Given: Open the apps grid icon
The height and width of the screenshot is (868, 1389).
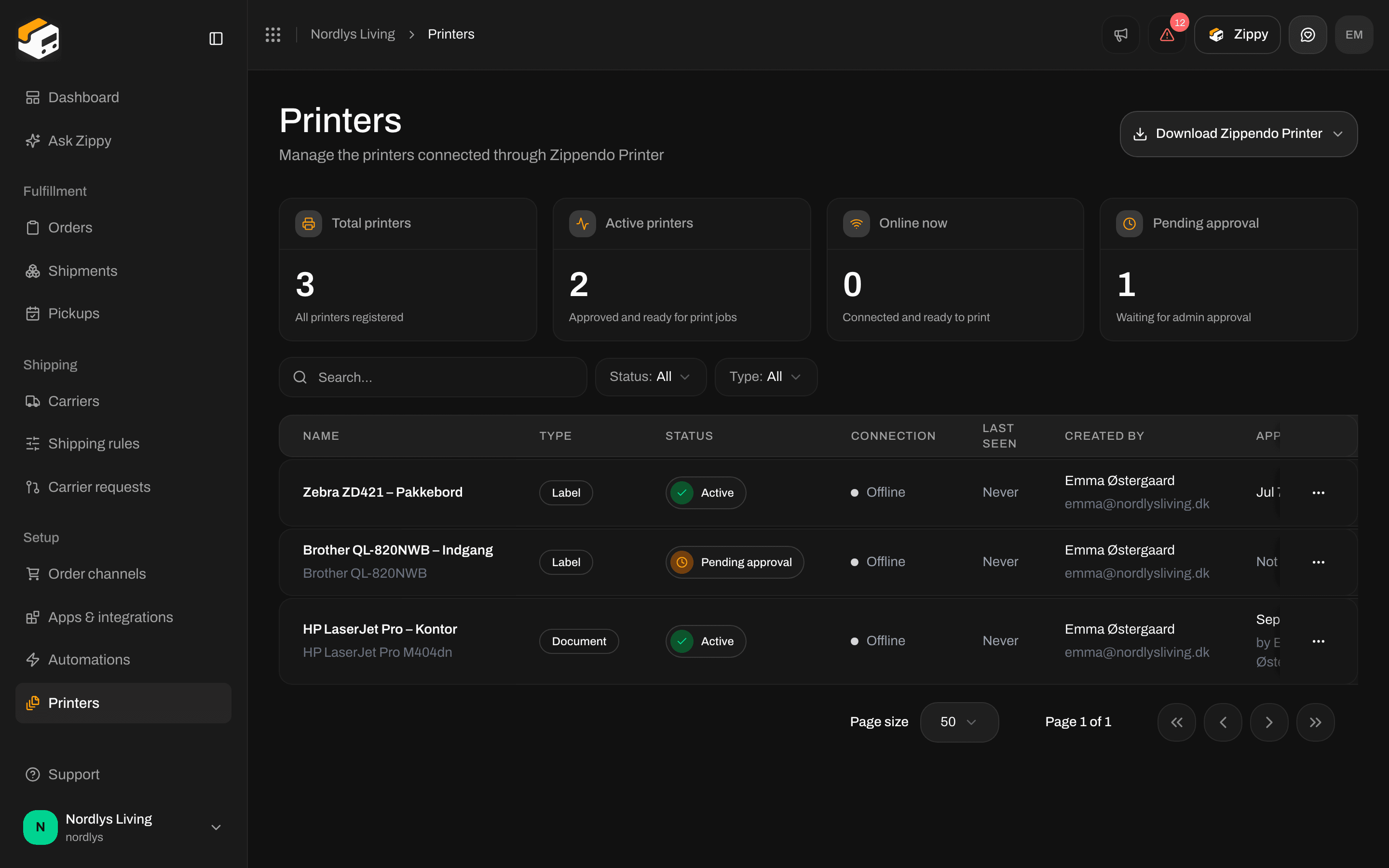Looking at the screenshot, I should pyautogui.click(x=272, y=34).
